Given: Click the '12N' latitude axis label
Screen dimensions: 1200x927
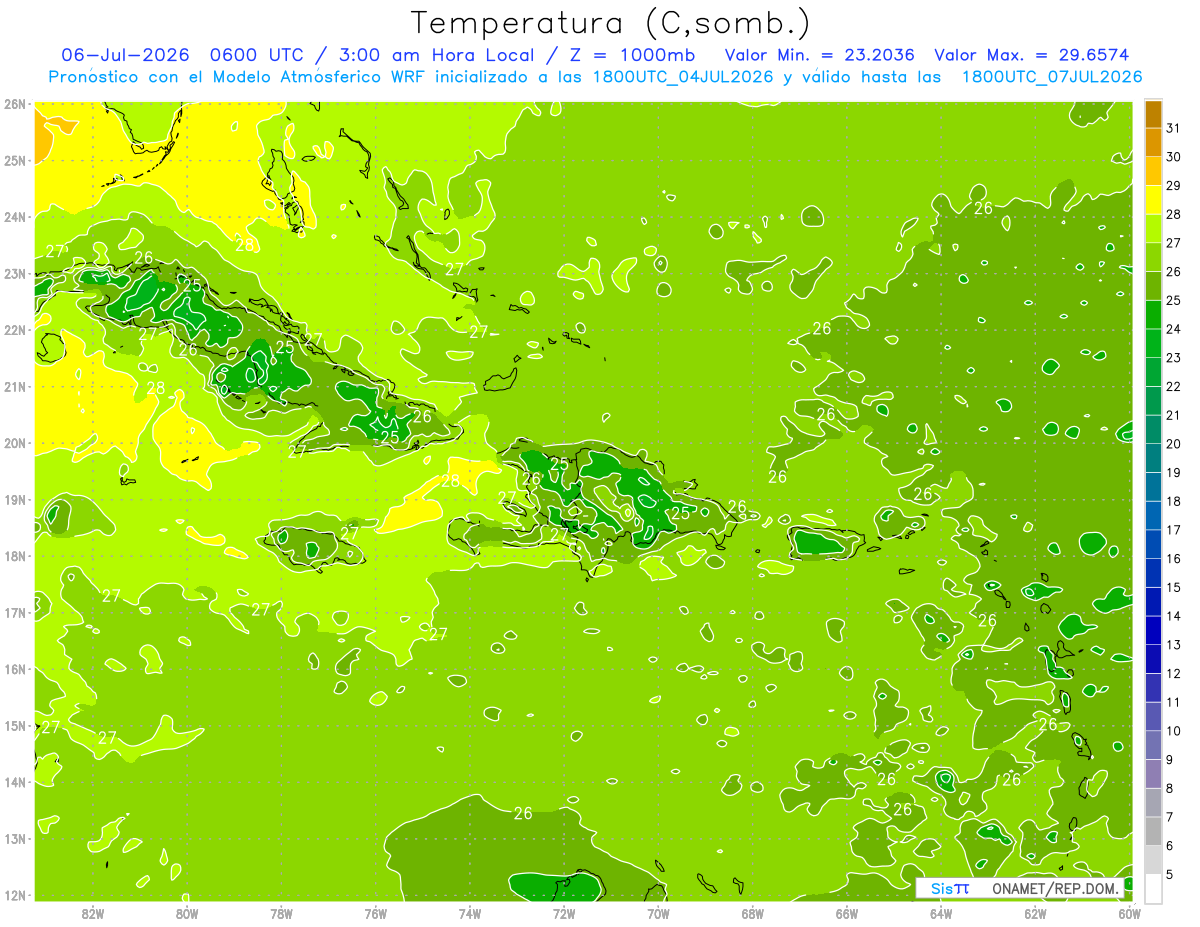Looking at the screenshot, I should [x=14, y=895].
